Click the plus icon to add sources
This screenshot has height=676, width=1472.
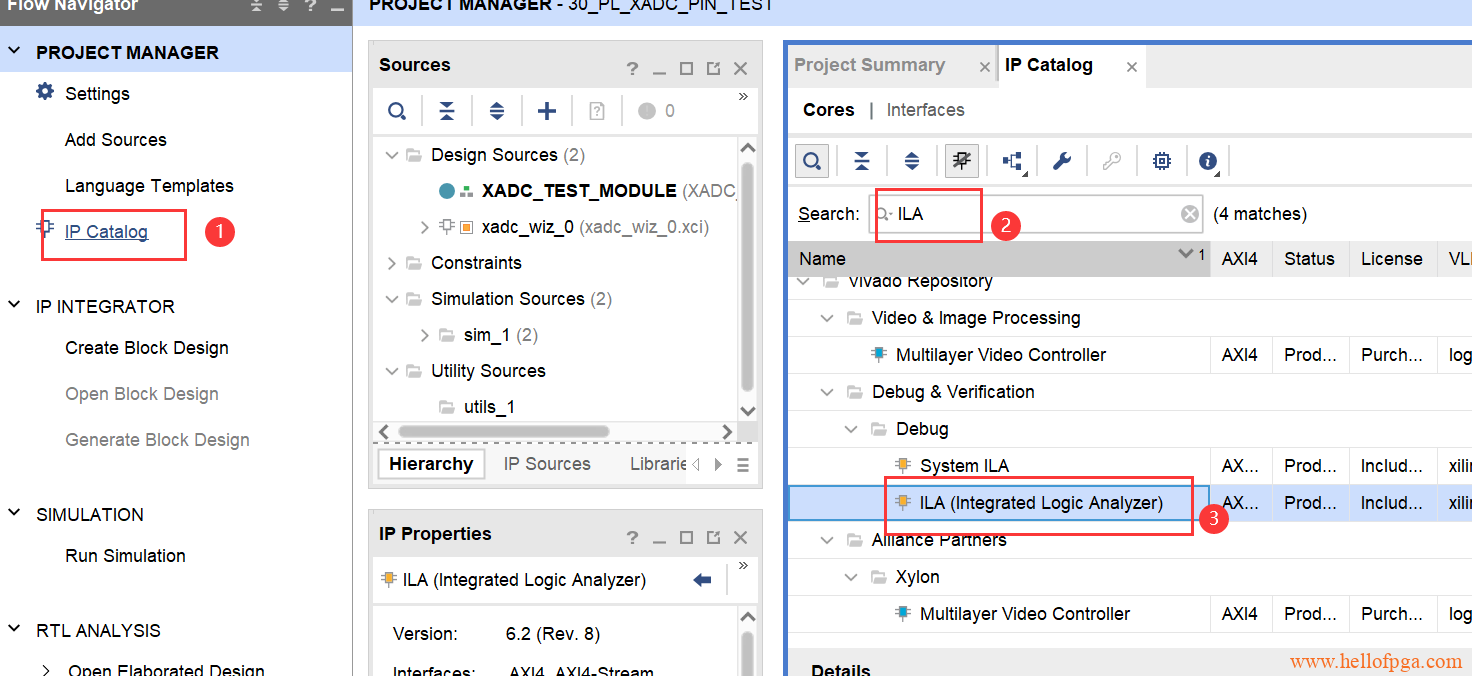click(x=546, y=111)
